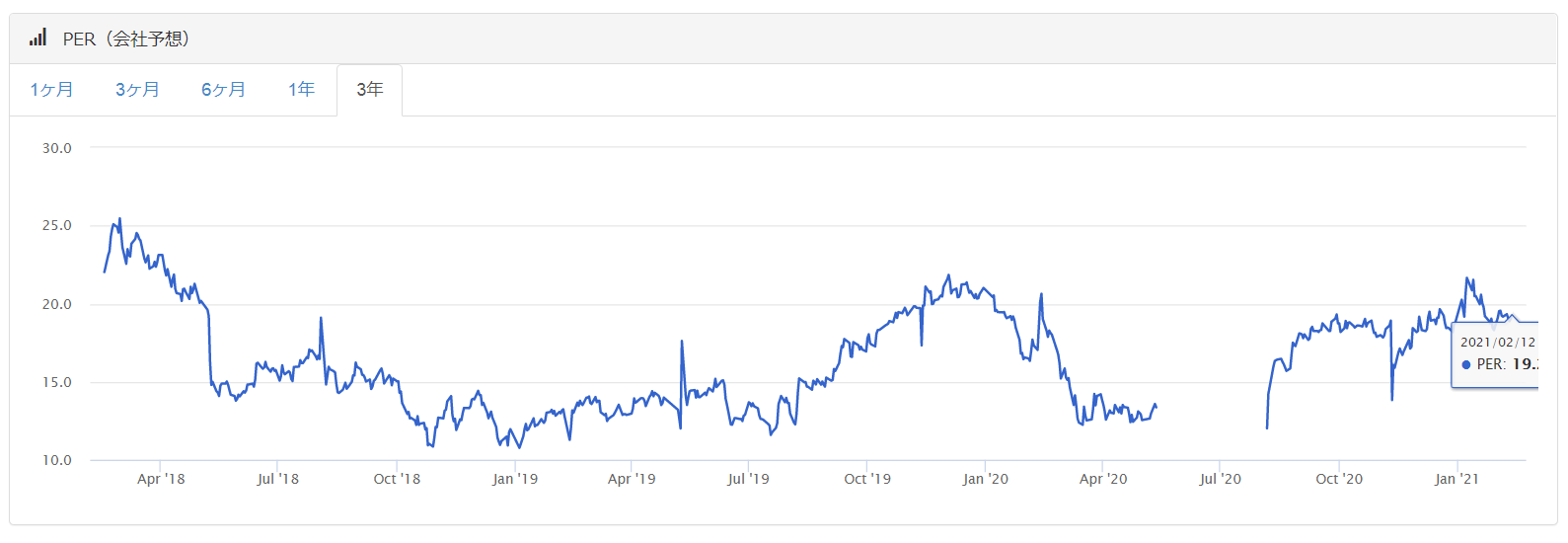Click the Jul '19 x-axis label
1568x543 pixels.
coord(748,479)
